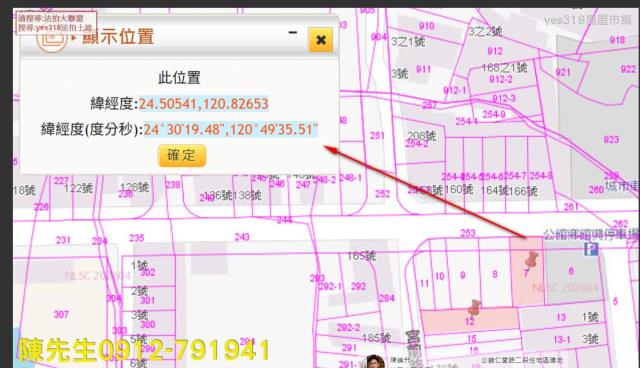The image size is (640, 368).
Task: Click the 185號 address label
Action: pos(376,338)
